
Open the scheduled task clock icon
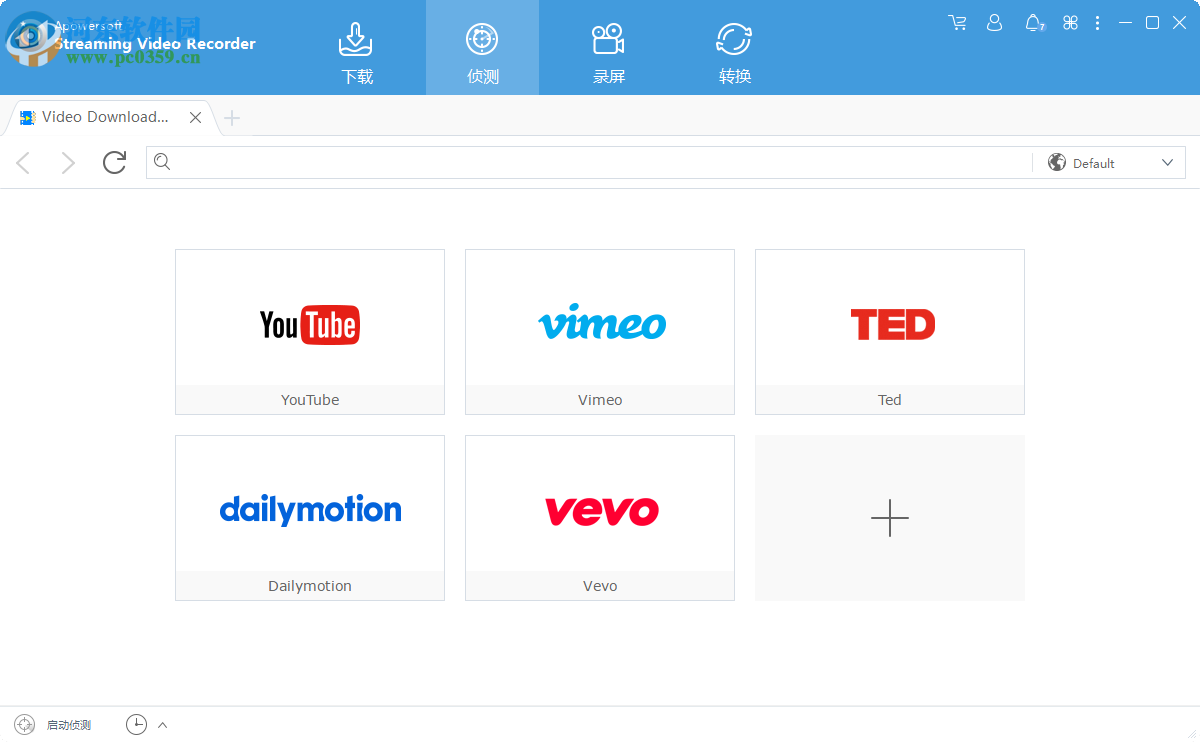click(136, 724)
